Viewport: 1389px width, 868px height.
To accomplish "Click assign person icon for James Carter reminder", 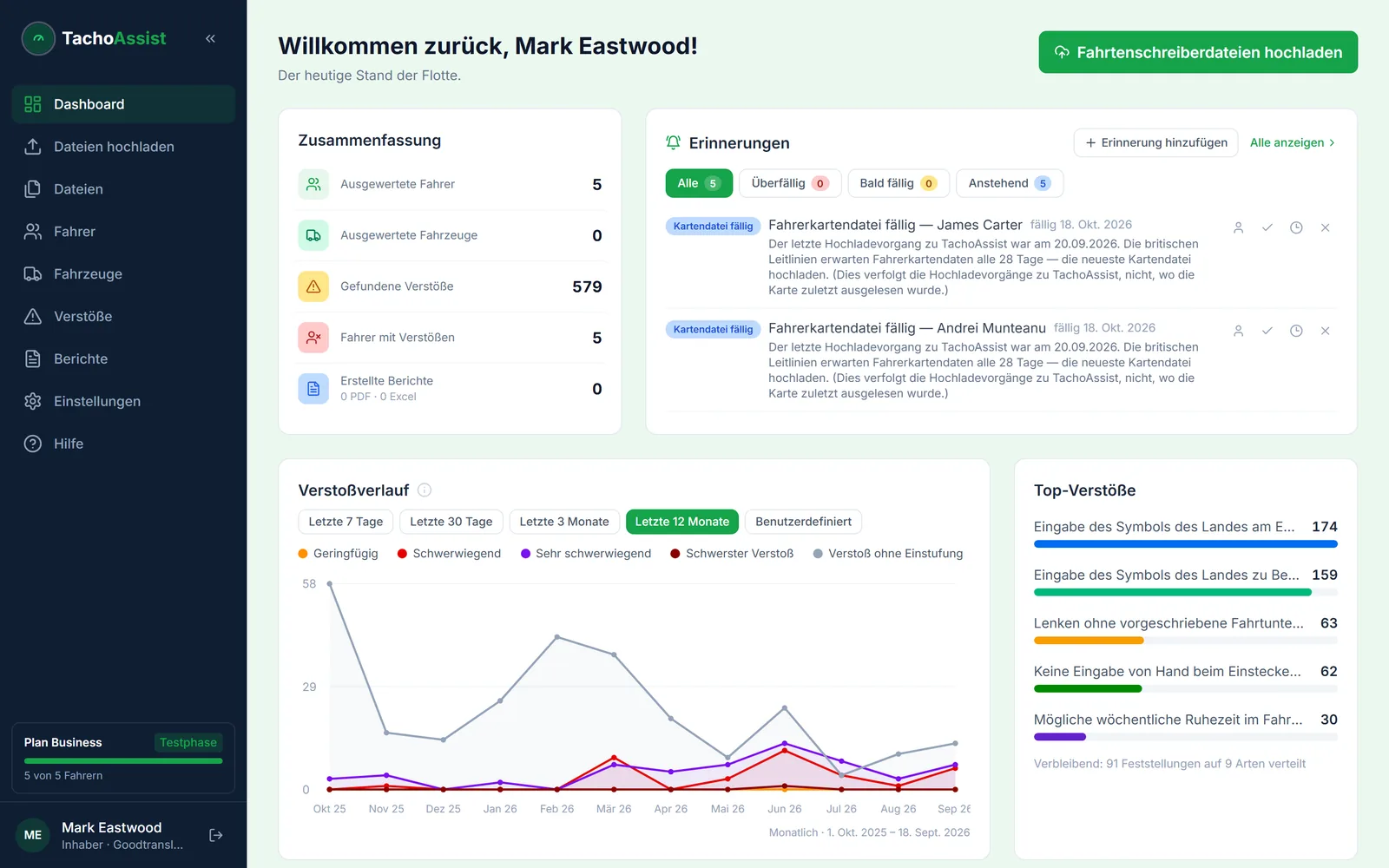I will [1239, 227].
